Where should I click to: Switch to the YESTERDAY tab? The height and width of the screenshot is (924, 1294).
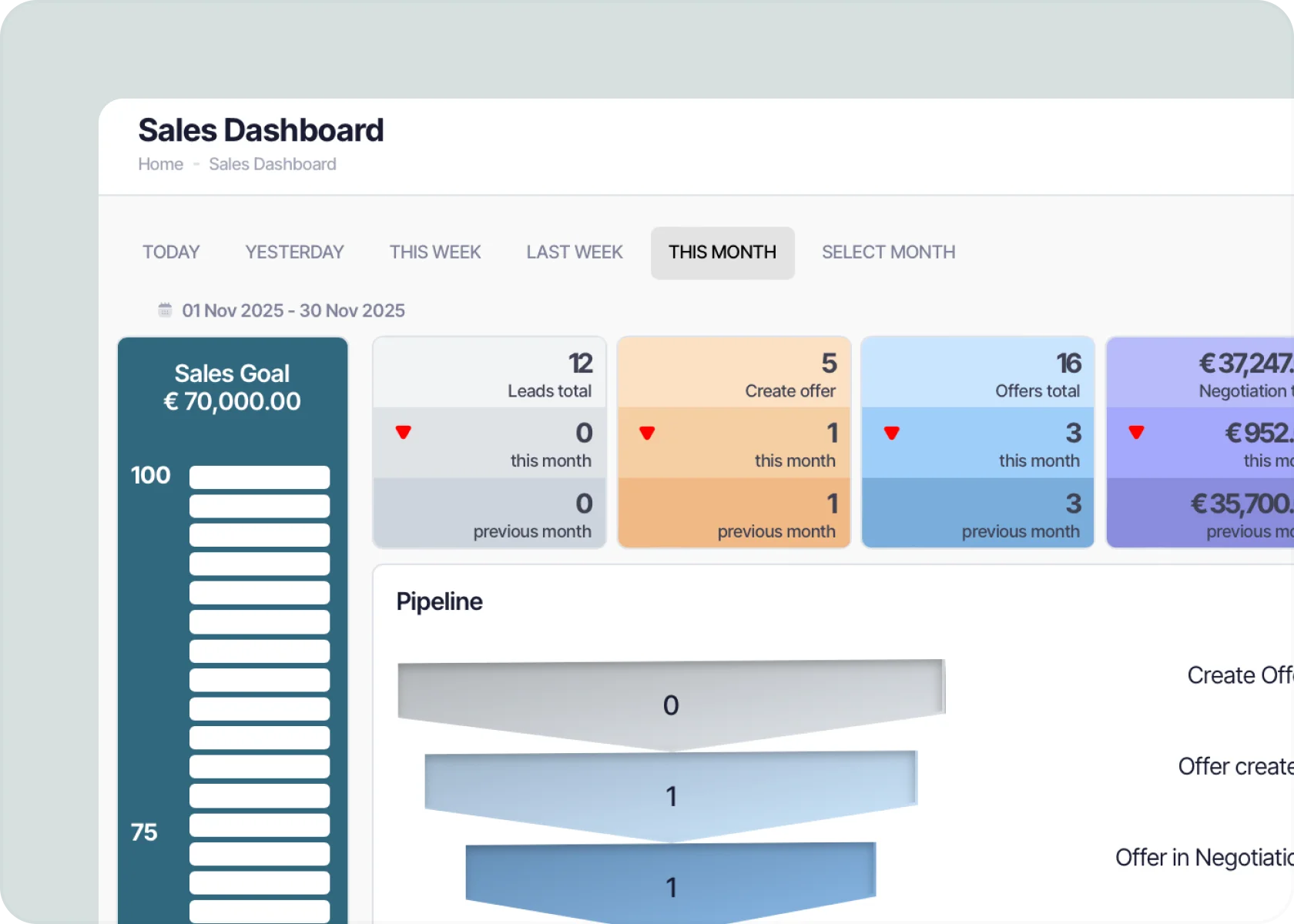tap(294, 253)
